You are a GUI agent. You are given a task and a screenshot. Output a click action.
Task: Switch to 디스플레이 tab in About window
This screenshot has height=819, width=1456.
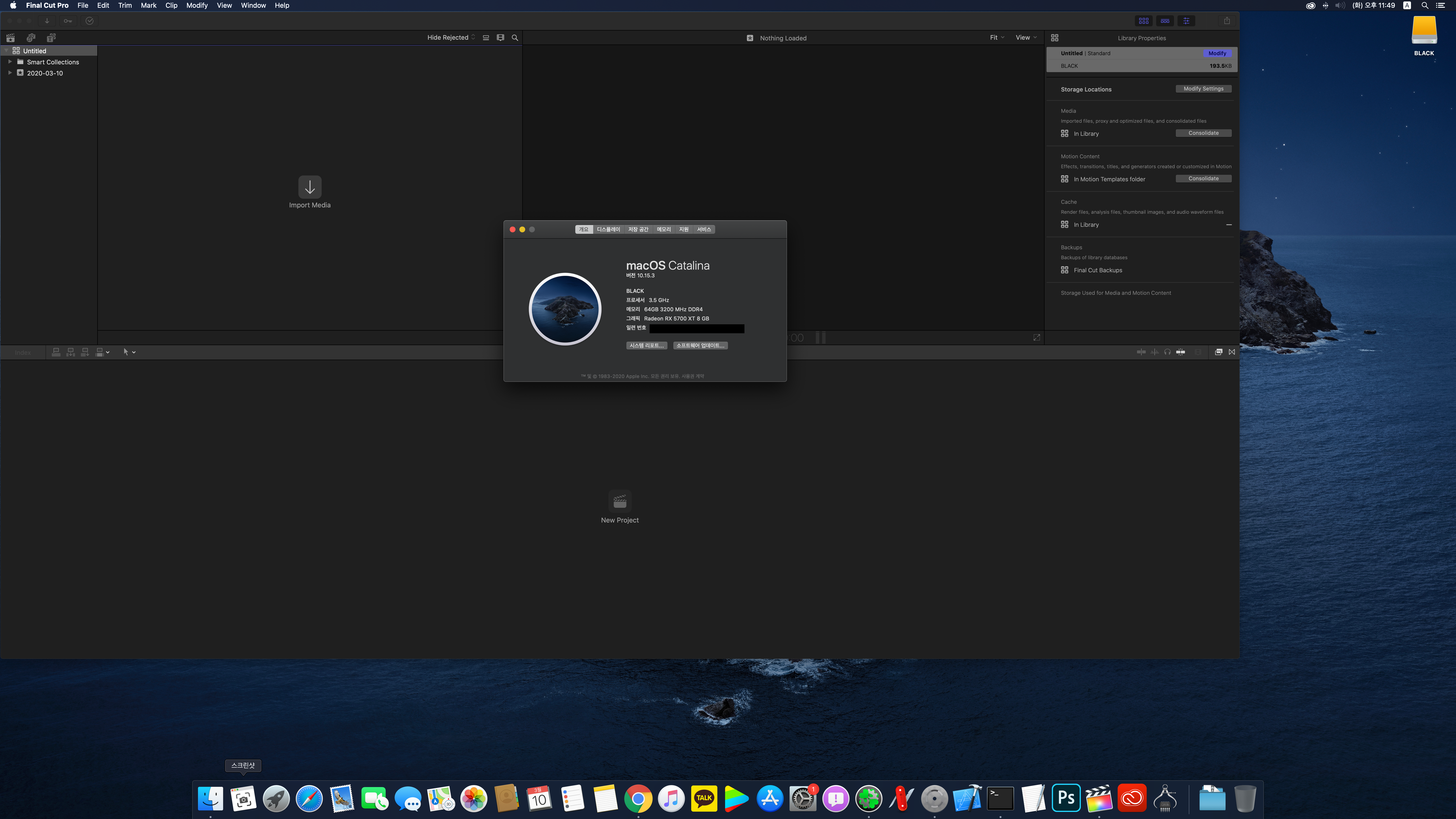pos(608,229)
